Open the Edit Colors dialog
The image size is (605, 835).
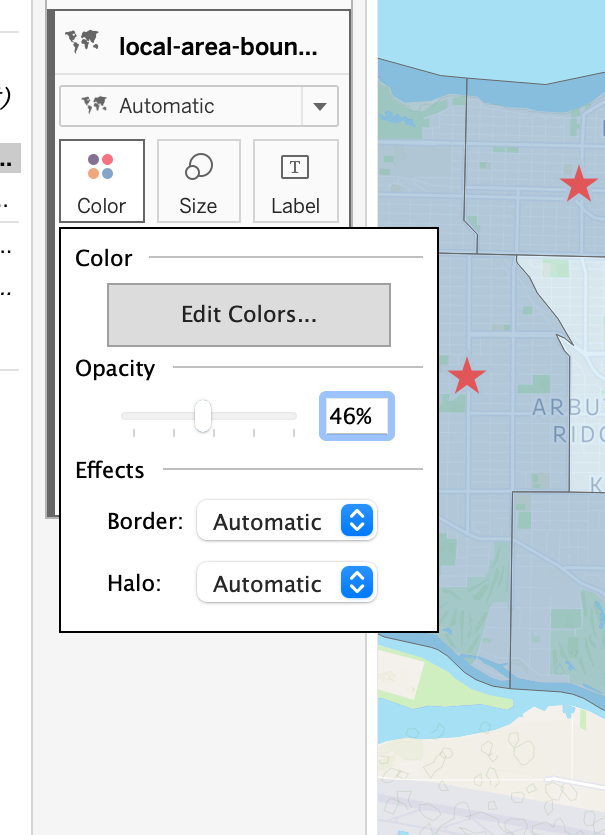pos(249,314)
